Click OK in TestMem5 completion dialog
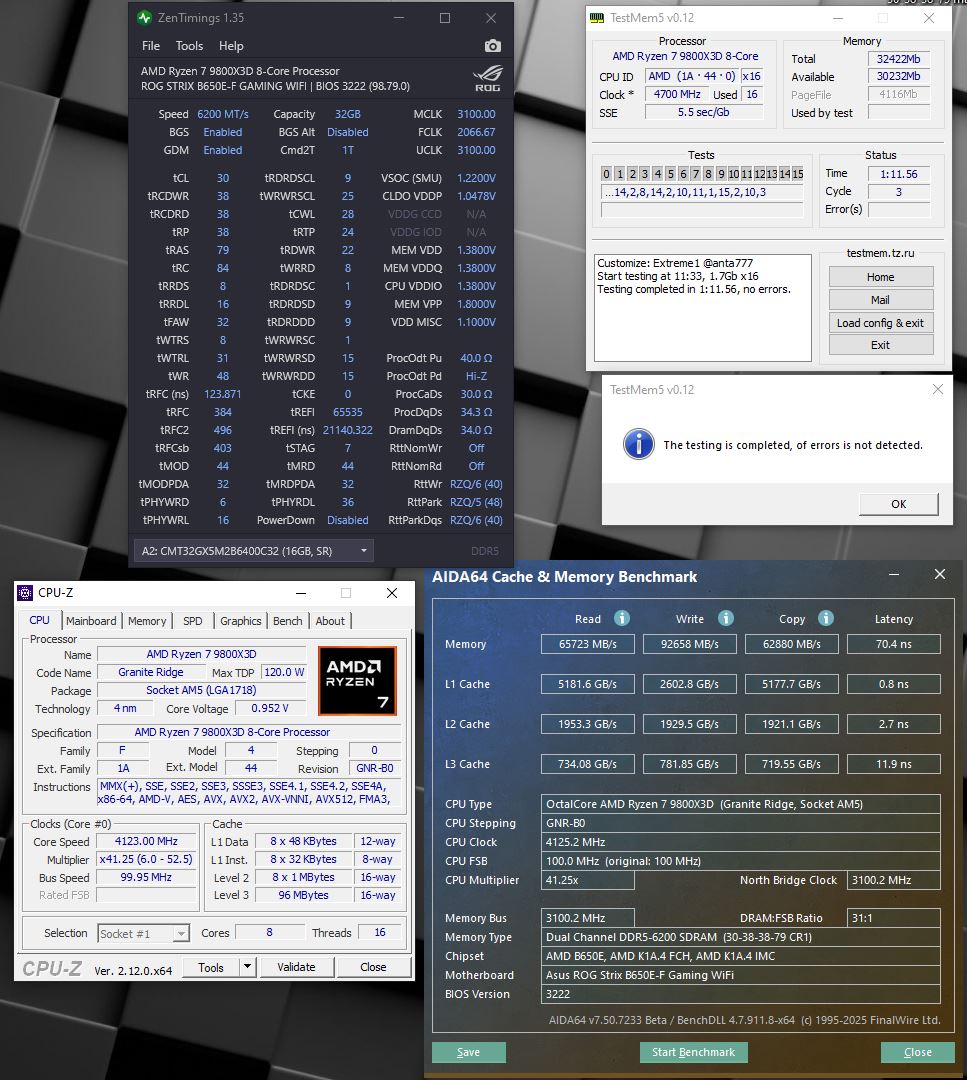Image resolution: width=967 pixels, height=1080 pixels. click(899, 503)
